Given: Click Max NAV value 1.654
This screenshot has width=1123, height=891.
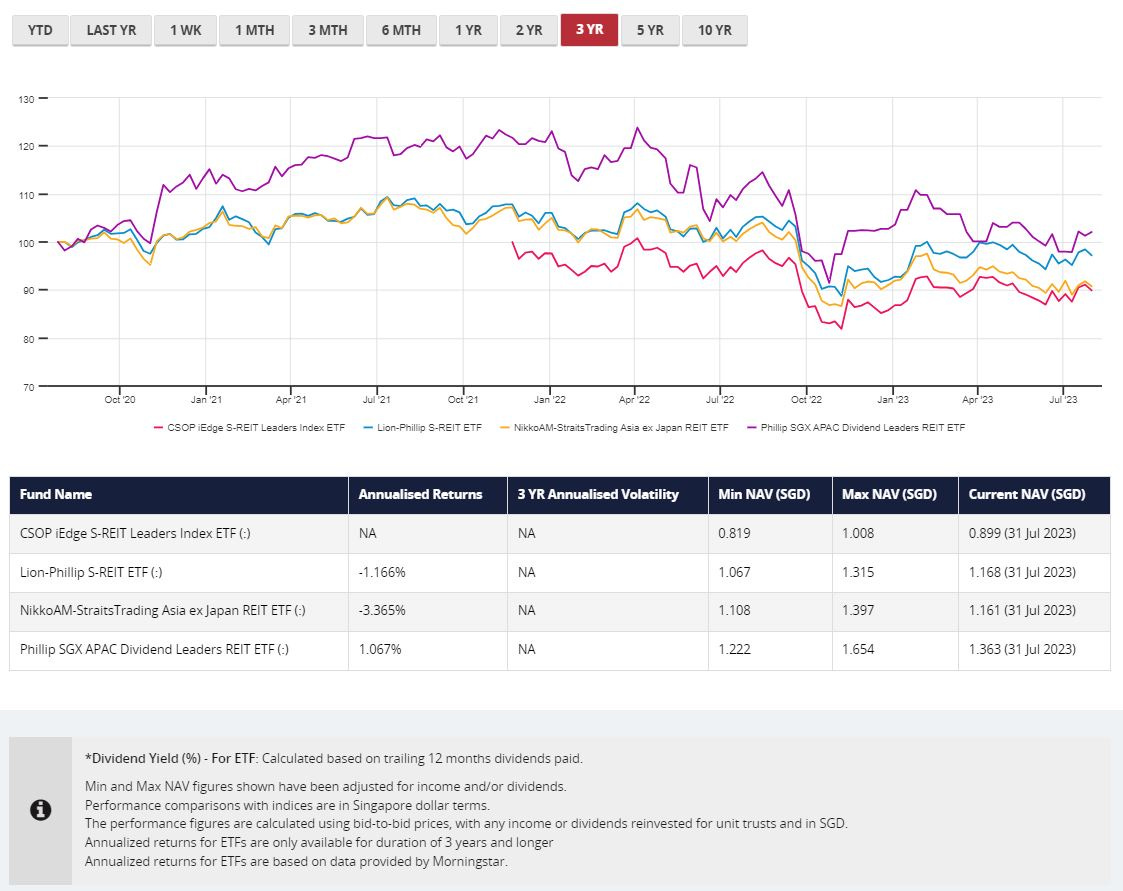Looking at the screenshot, I should [858, 649].
